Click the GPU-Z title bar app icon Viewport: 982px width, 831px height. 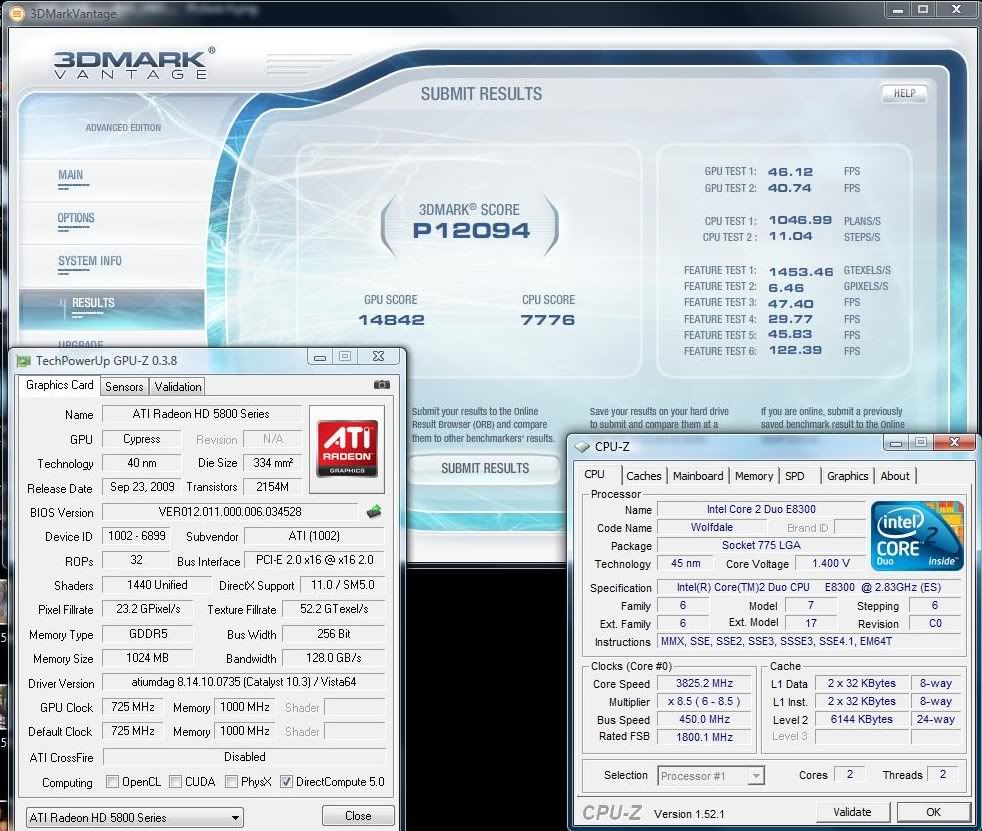tap(23, 361)
